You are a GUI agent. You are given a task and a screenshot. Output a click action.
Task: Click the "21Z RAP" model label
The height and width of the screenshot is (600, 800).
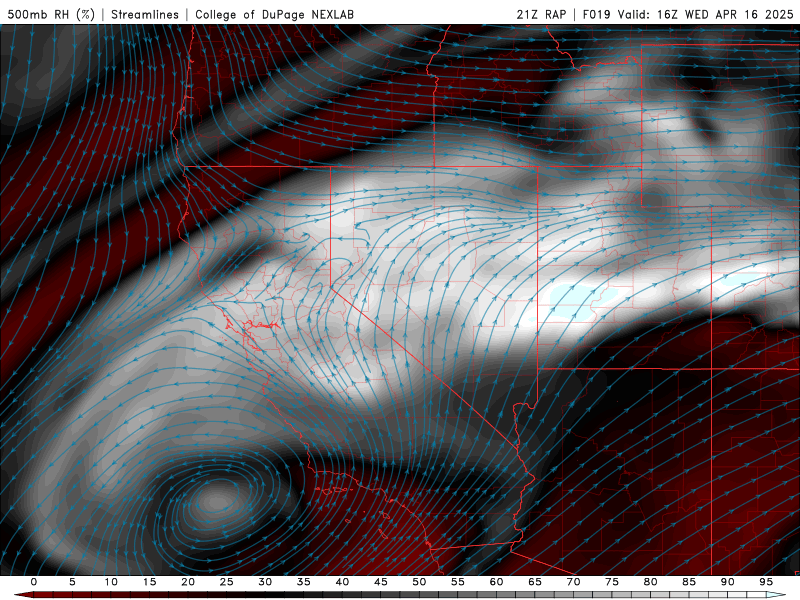pyautogui.click(x=541, y=14)
